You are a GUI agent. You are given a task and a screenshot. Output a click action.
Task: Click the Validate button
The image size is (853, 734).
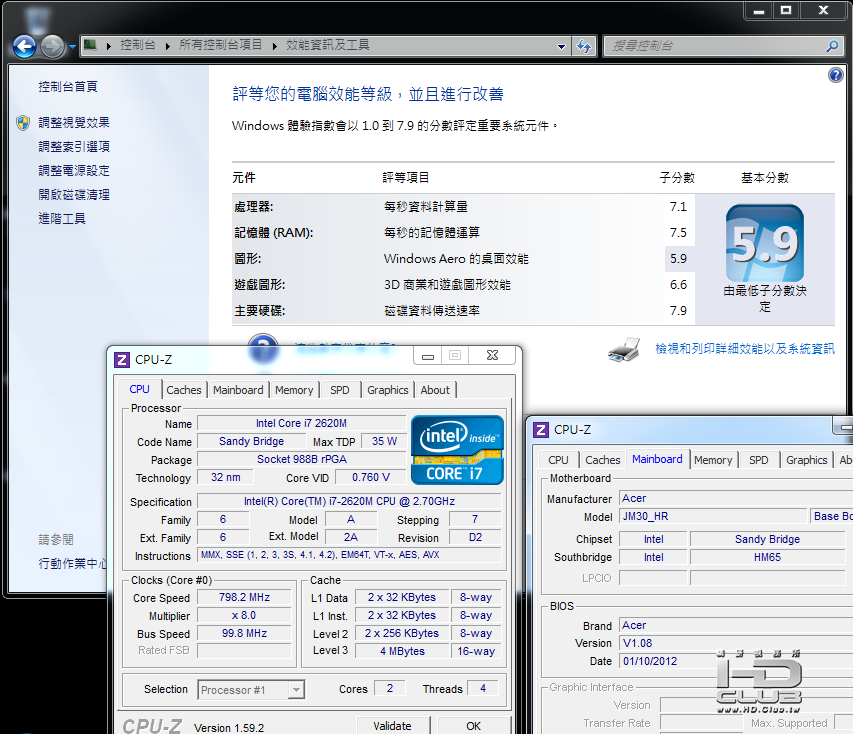[393, 726]
